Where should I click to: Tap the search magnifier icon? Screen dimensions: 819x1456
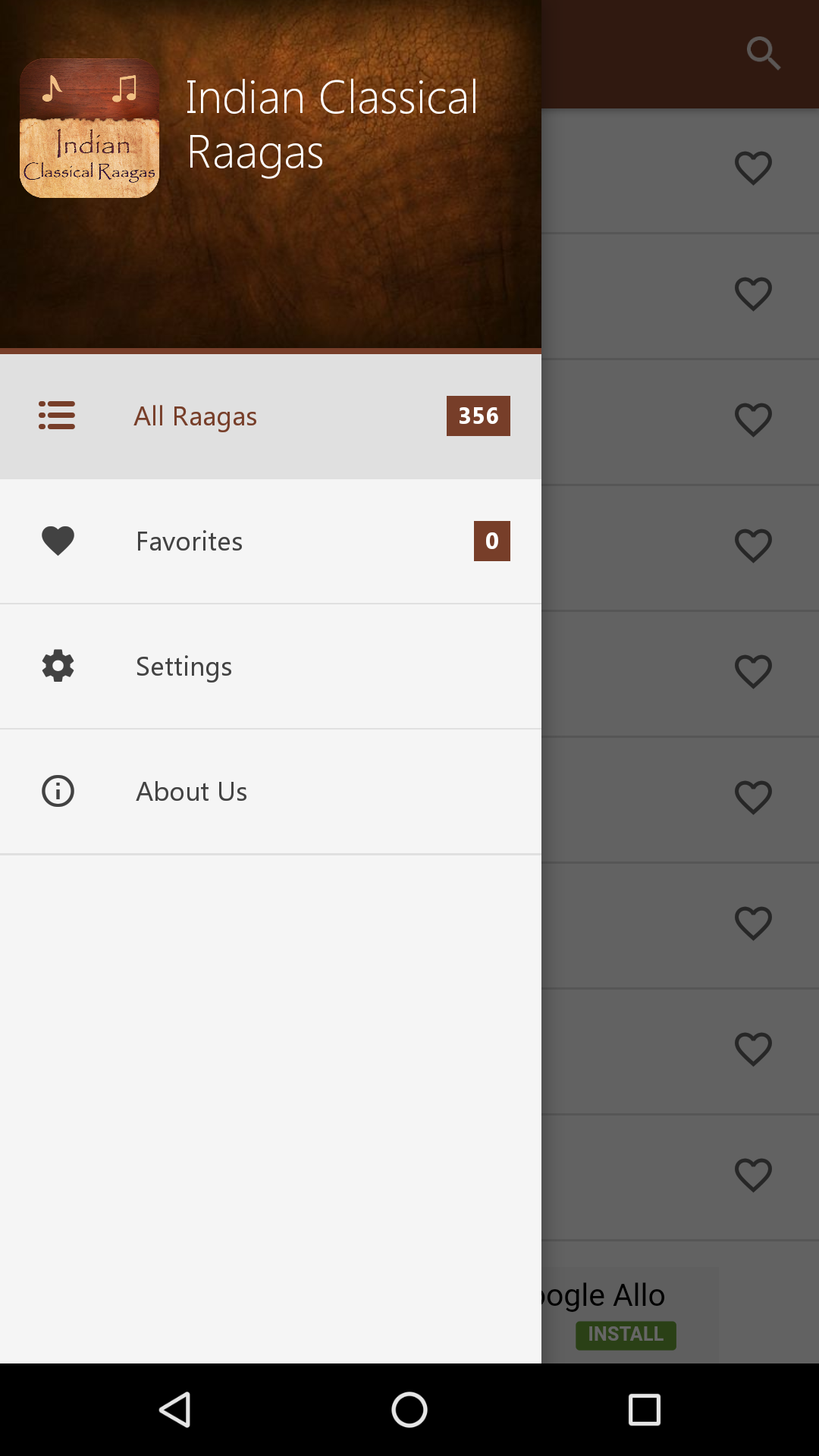(763, 53)
